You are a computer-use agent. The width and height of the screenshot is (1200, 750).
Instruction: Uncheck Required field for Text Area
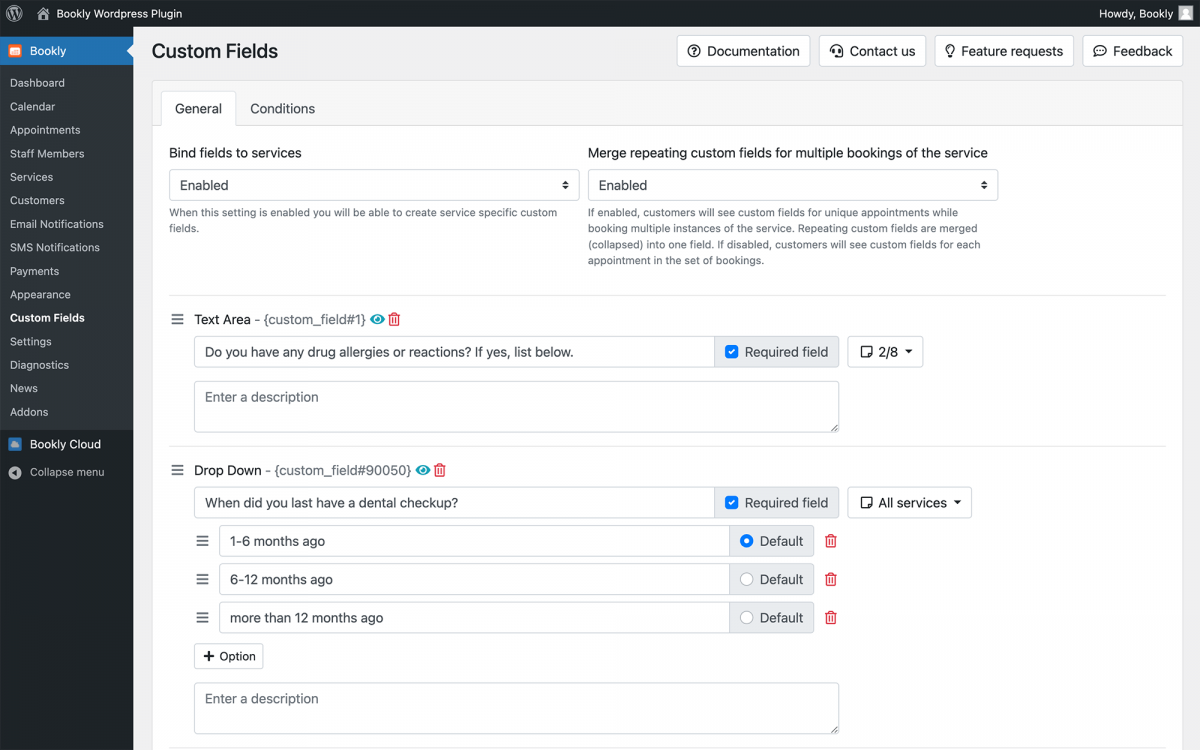click(x=732, y=351)
